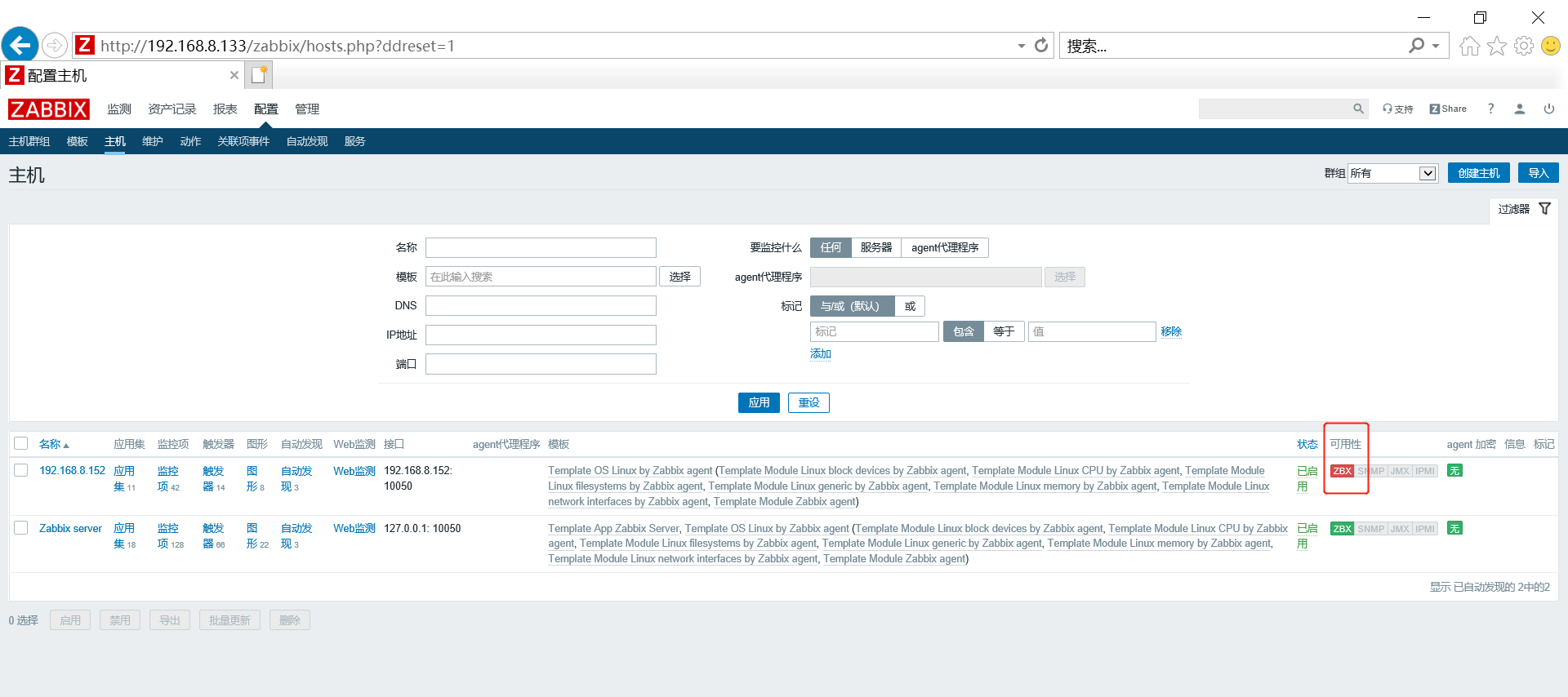The width and height of the screenshot is (1568, 697).
Task: Select 或 tag mode
Action: (x=910, y=306)
